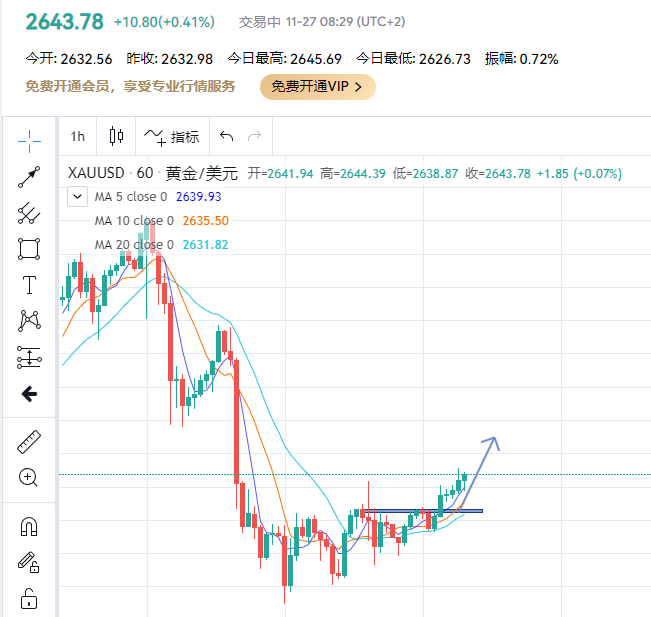Toggle magnet snap mode
651x617 pixels.
29,526
